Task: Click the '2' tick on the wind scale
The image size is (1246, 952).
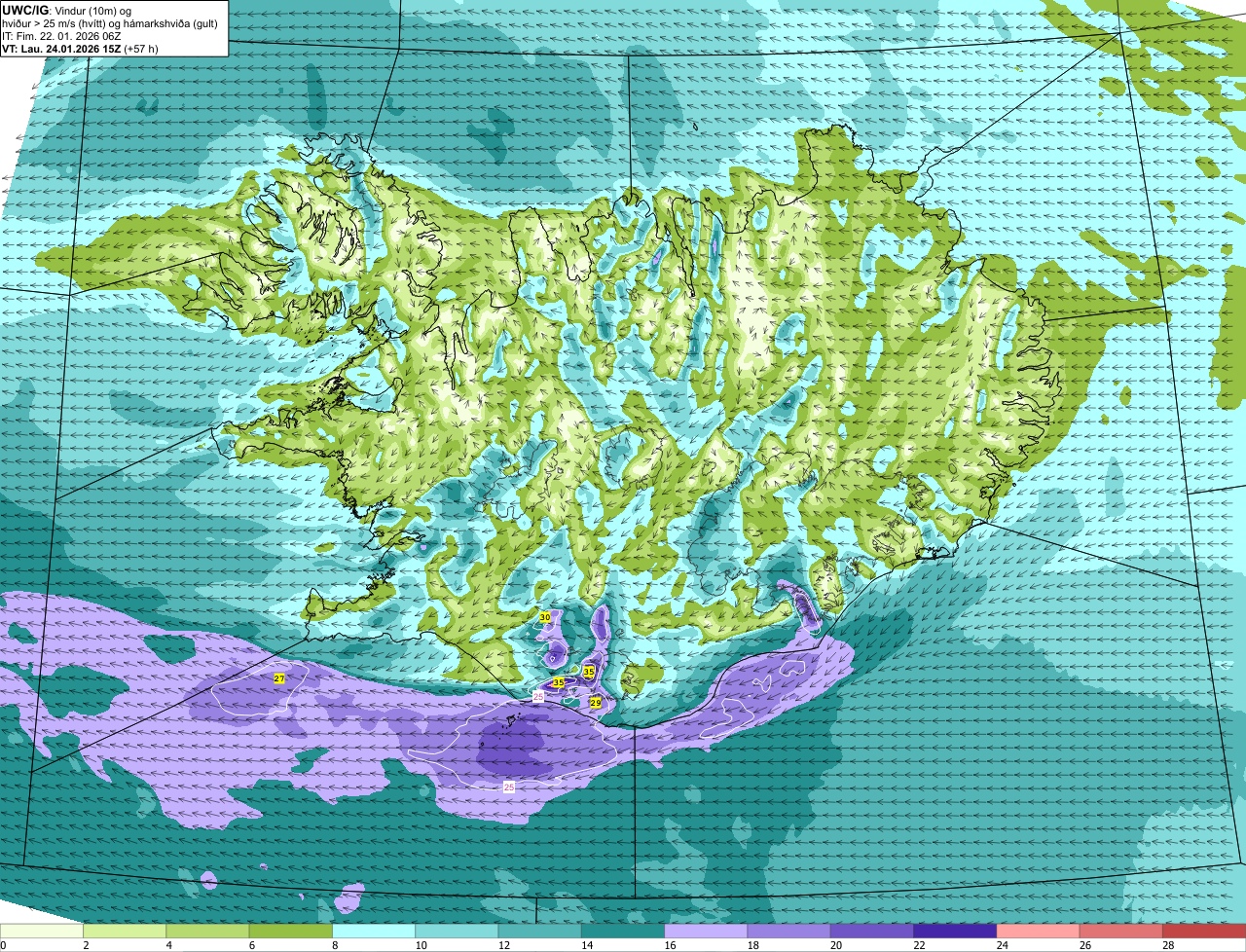Action: coord(86,945)
